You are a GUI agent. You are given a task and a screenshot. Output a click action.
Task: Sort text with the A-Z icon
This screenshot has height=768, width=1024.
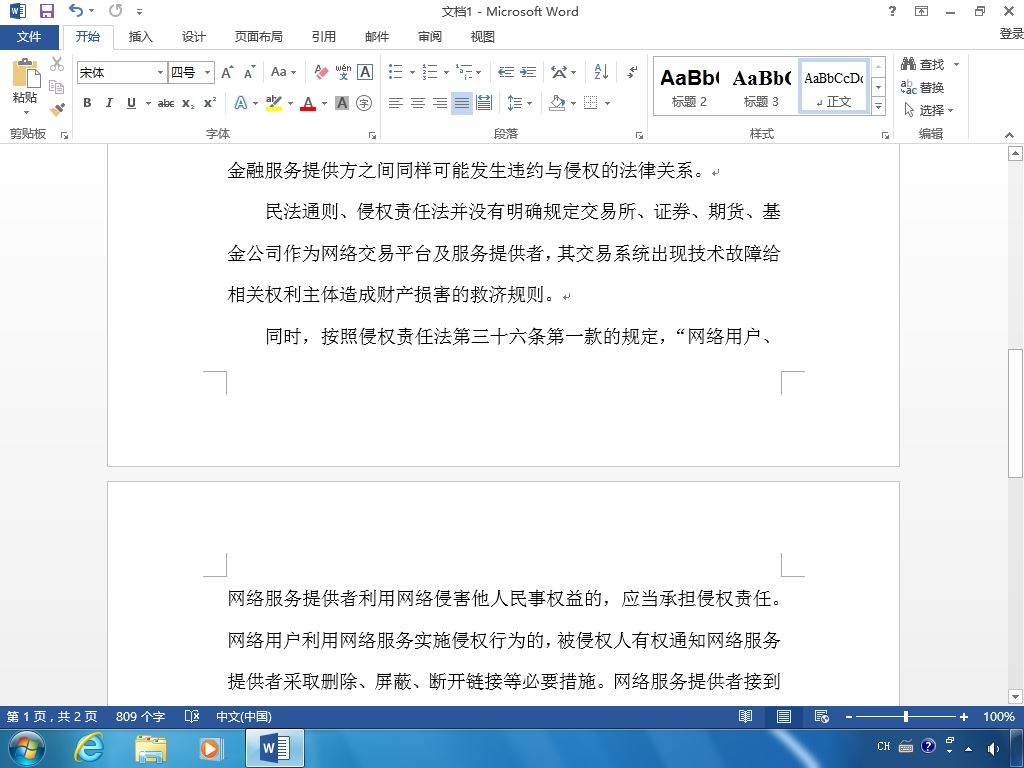coord(601,72)
